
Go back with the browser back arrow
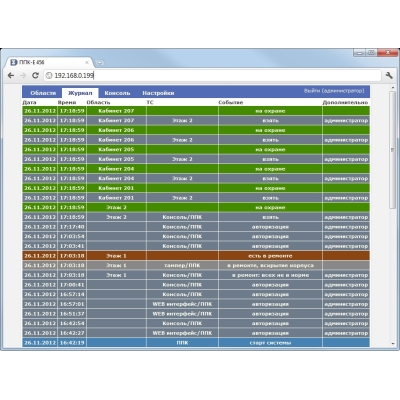(x=11, y=76)
